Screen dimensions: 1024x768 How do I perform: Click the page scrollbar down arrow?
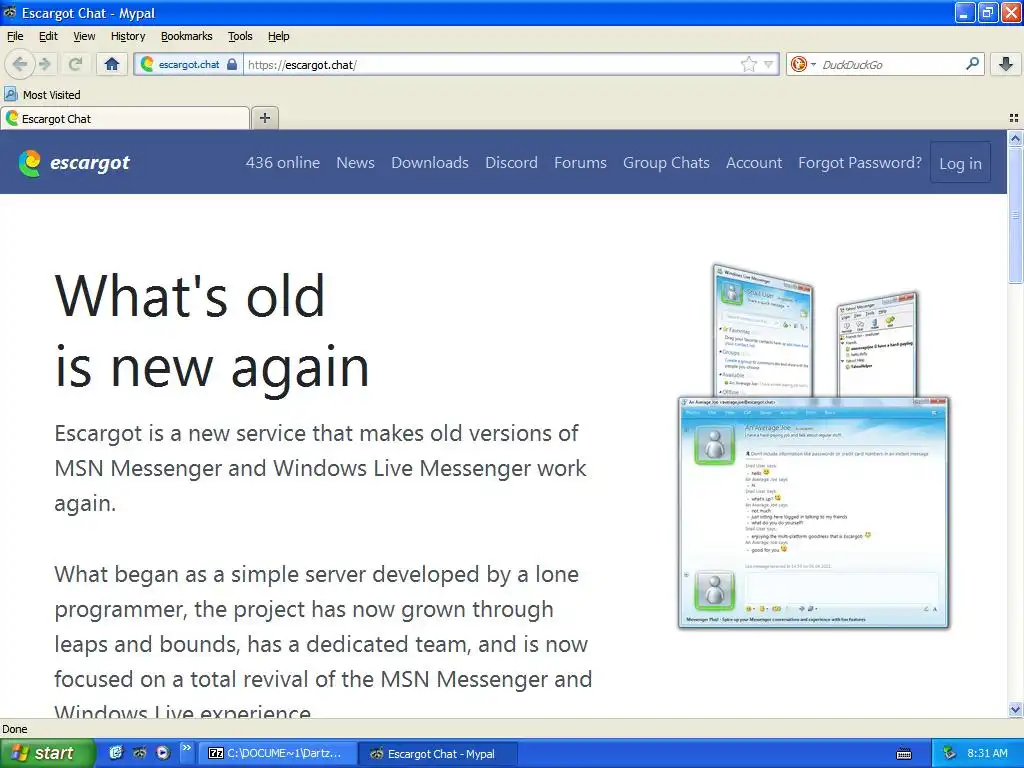[1014, 709]
